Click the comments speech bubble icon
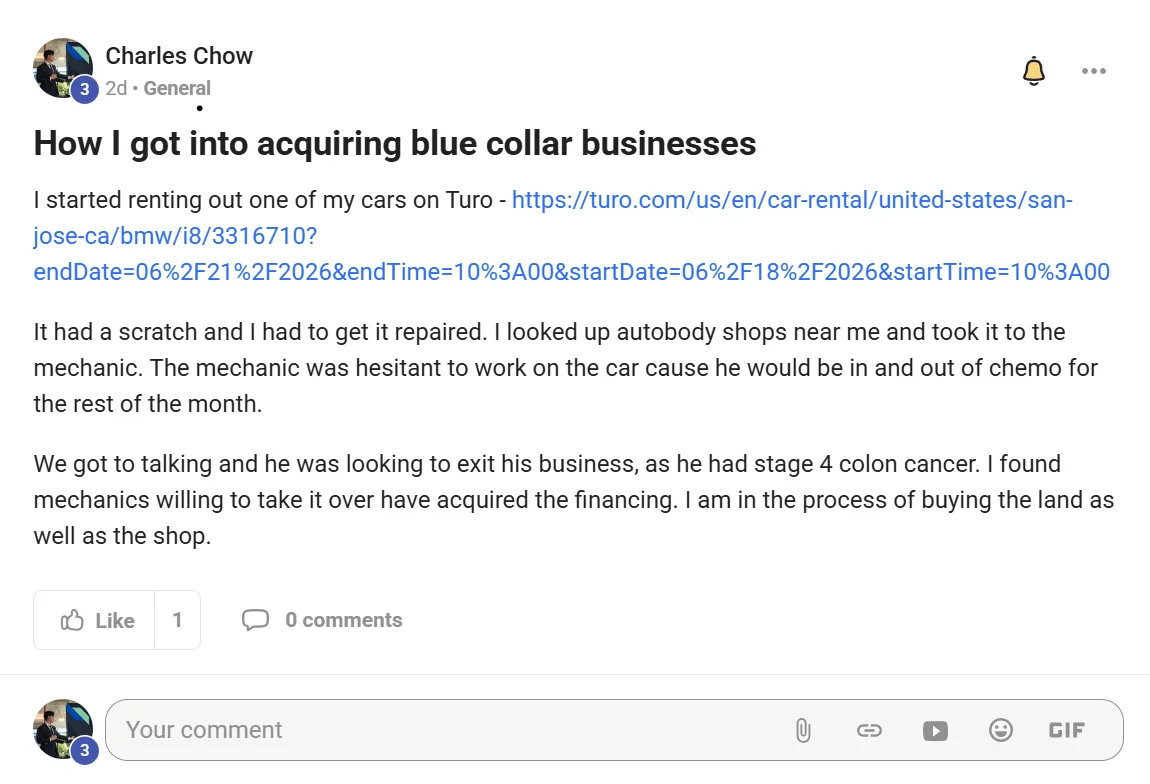The height and width of the screenshot is (784, 1150). (255, 620)
